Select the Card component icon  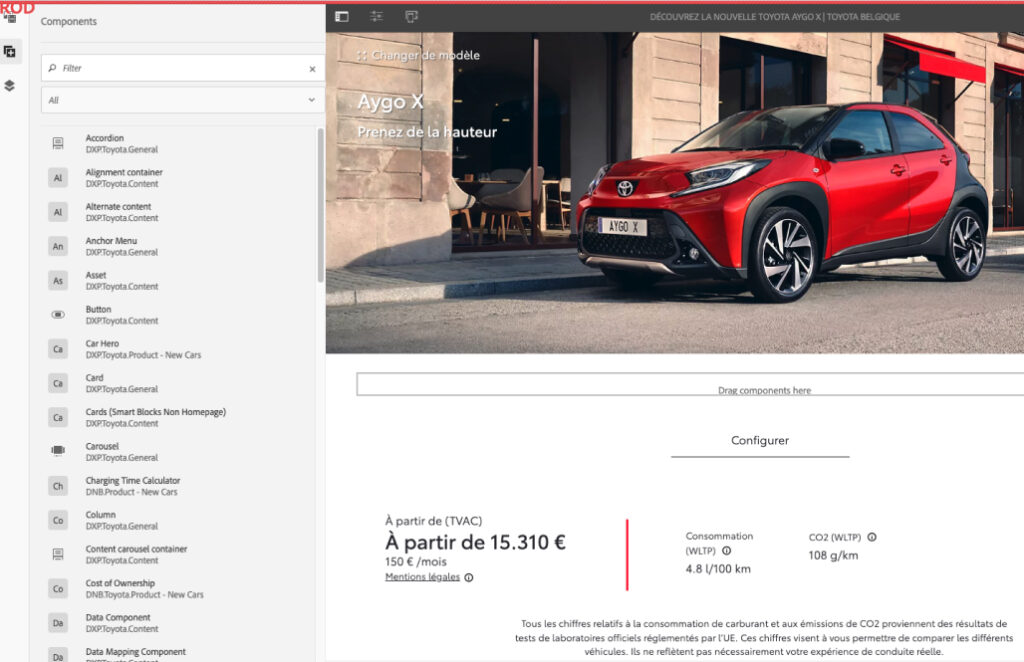point(58,383)
